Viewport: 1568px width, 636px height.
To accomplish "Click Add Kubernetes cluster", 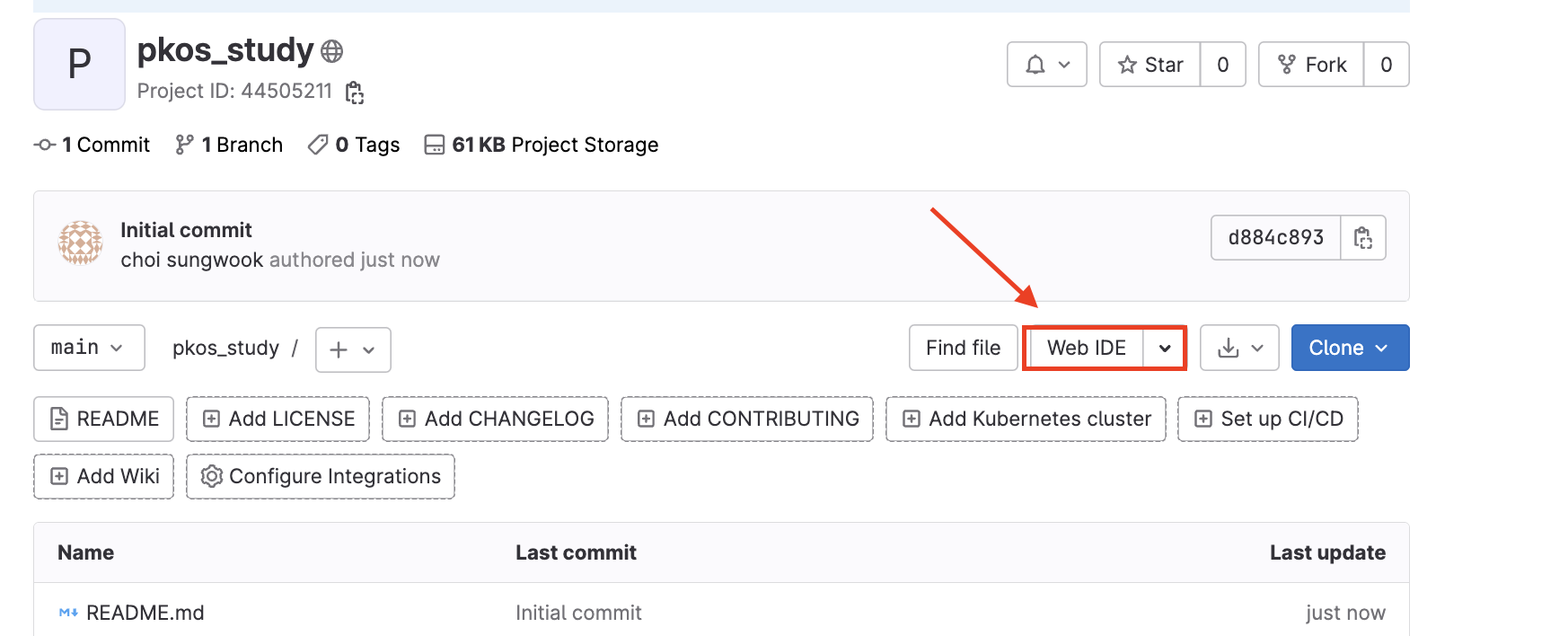I will [x=1026, y=420].
